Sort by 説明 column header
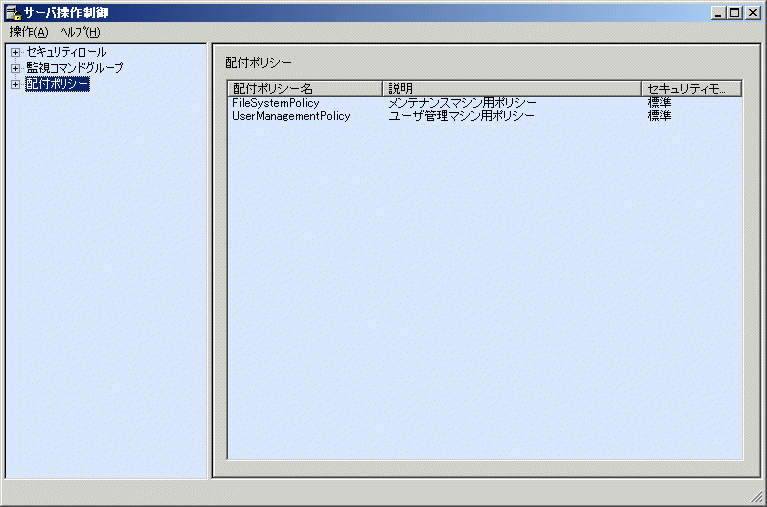This screenshot has height=507, width=767. coord(512,89)
